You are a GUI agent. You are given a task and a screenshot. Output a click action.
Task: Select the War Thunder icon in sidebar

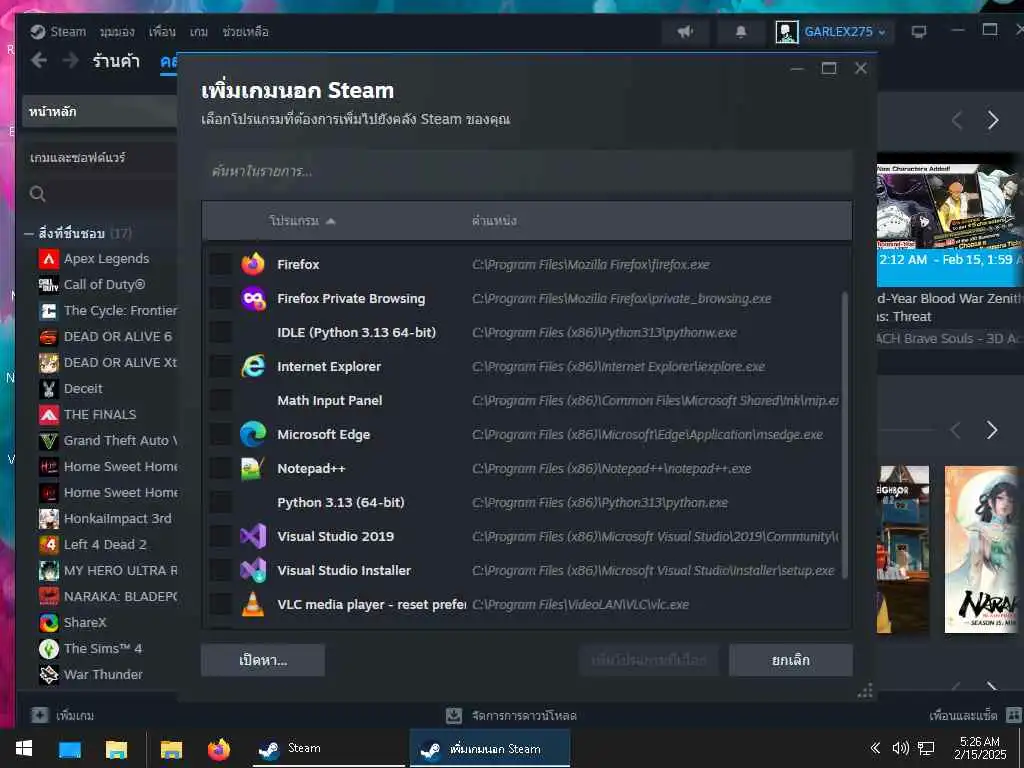[x=49, y=675]
